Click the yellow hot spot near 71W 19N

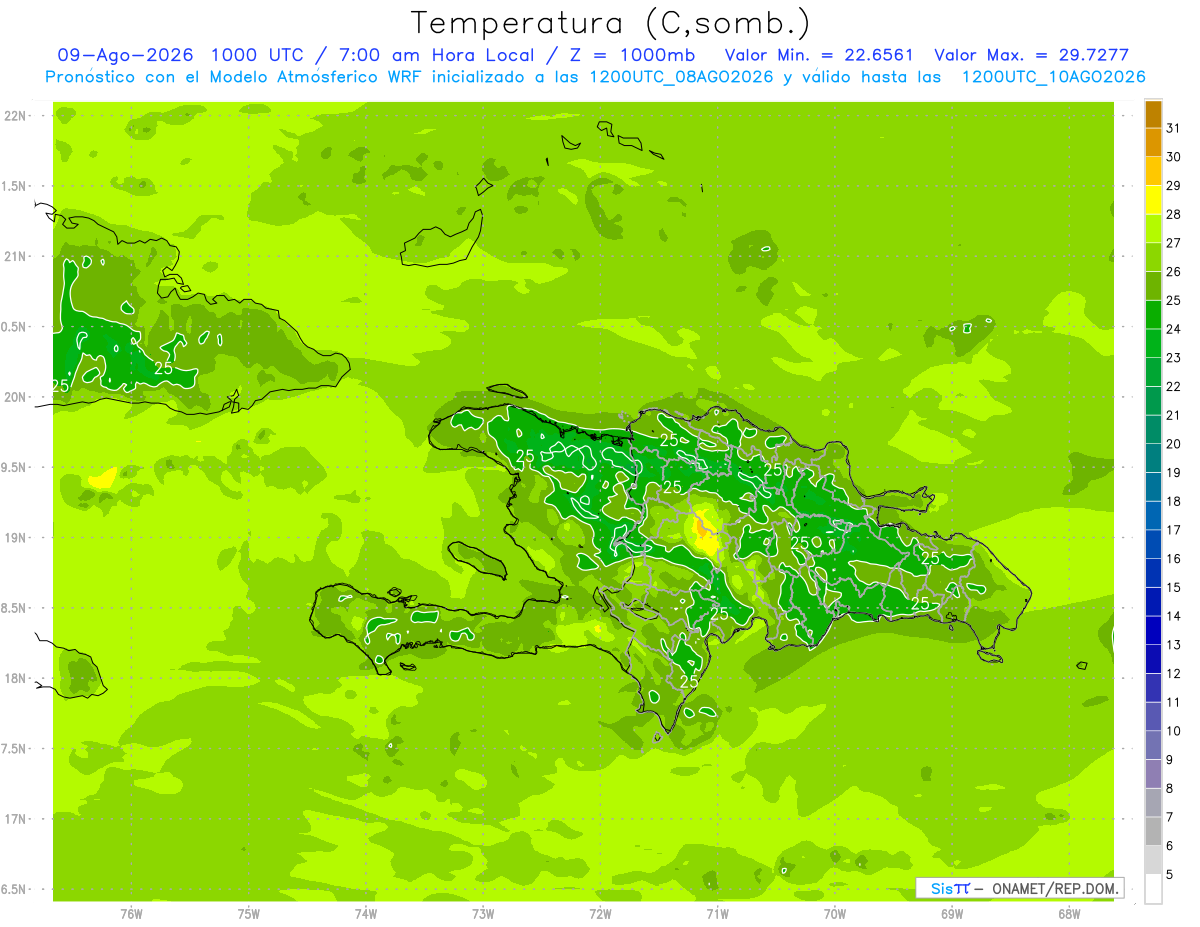point(706,533)
